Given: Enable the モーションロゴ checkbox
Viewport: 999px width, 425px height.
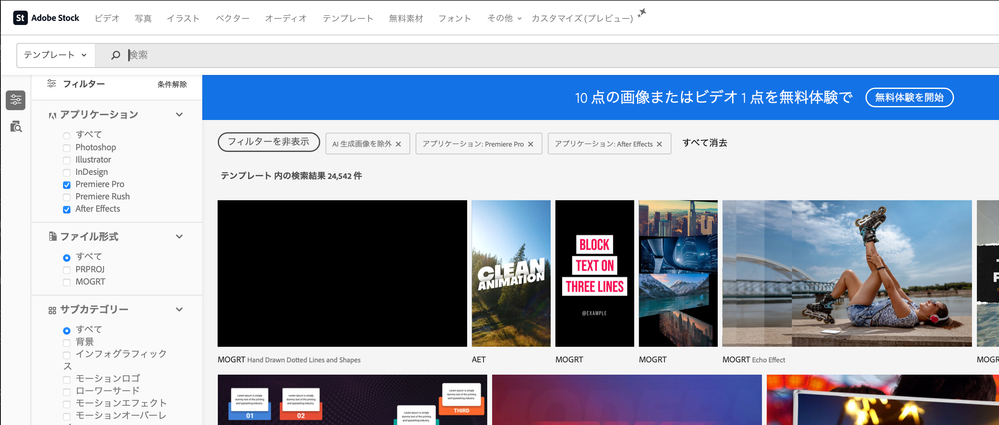Looking at the screenshot, I should point(67,379).
